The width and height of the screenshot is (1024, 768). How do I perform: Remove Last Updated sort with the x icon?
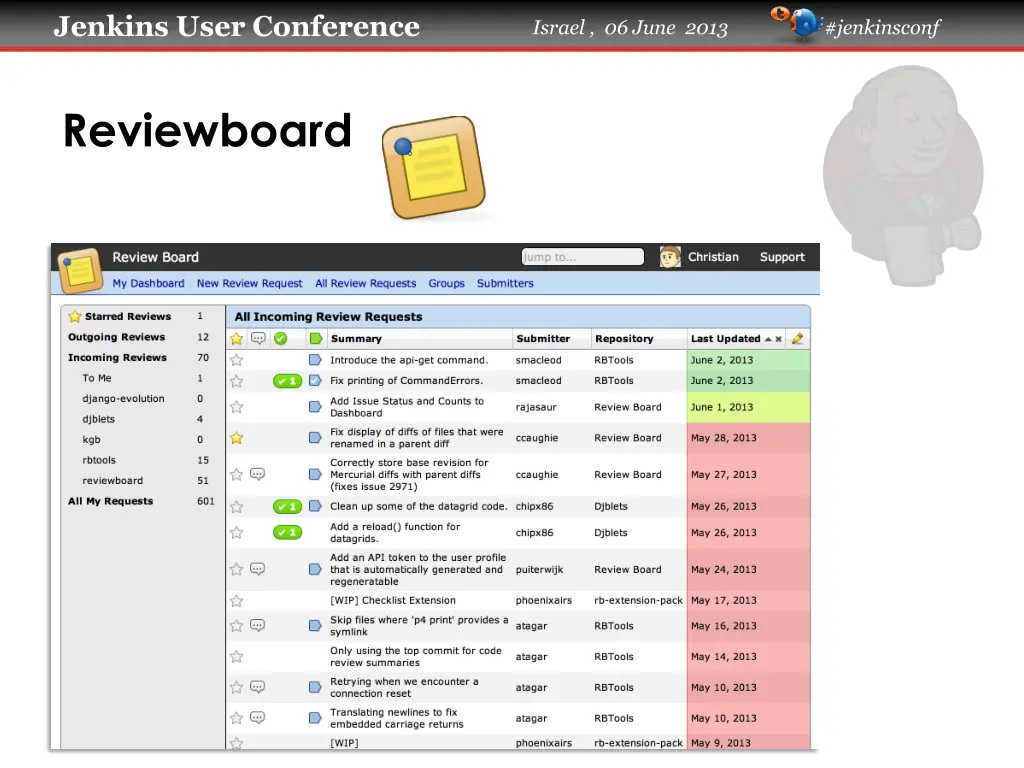click(778, 339)
